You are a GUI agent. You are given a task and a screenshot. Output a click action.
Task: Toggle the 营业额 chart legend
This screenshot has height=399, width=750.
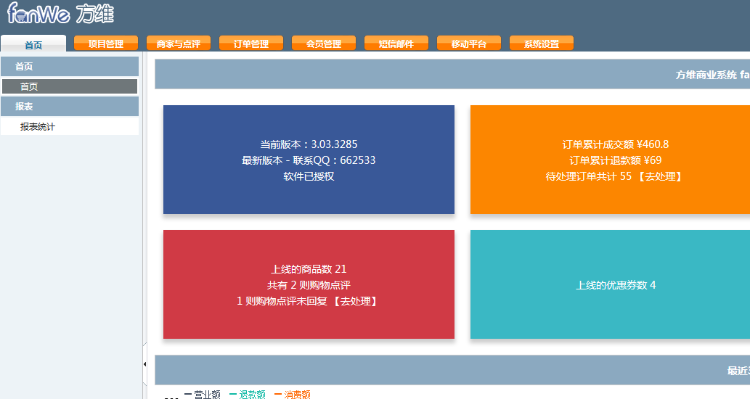(202, 395)
